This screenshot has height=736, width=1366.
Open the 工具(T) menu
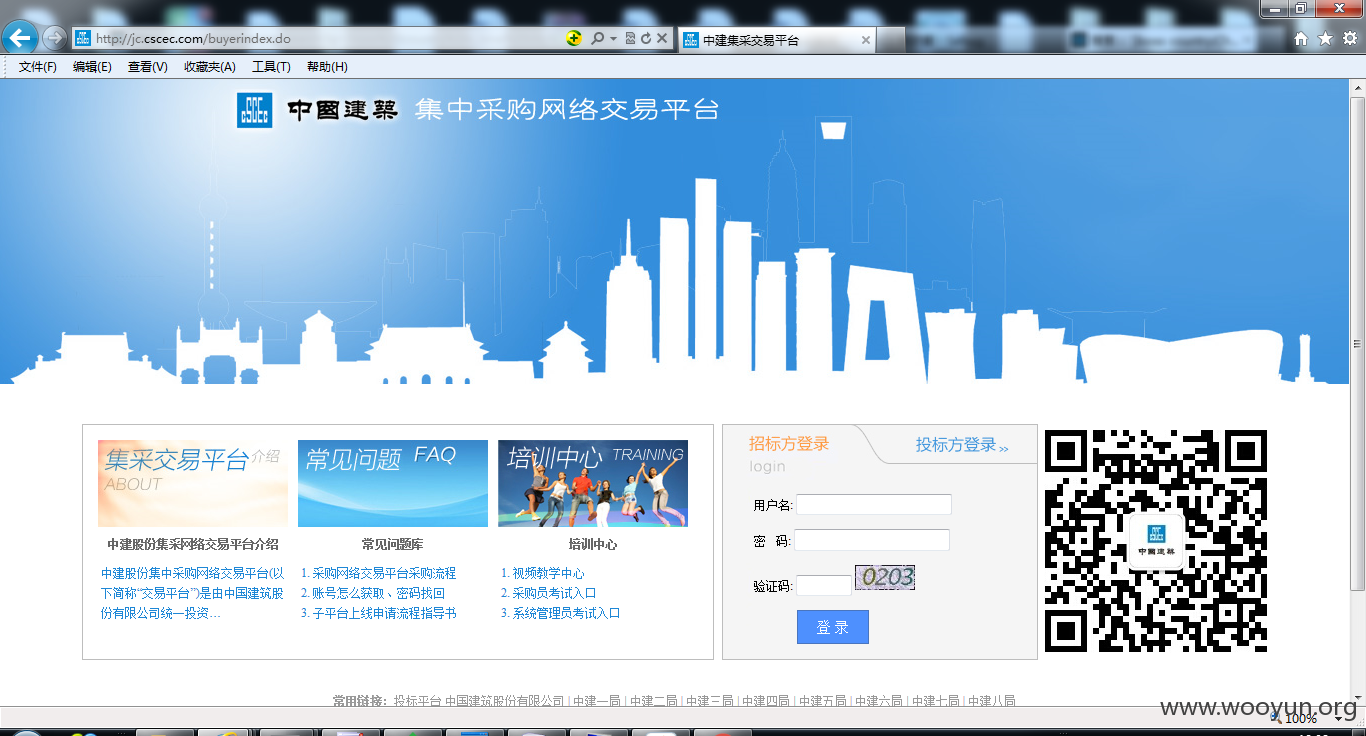271,67
